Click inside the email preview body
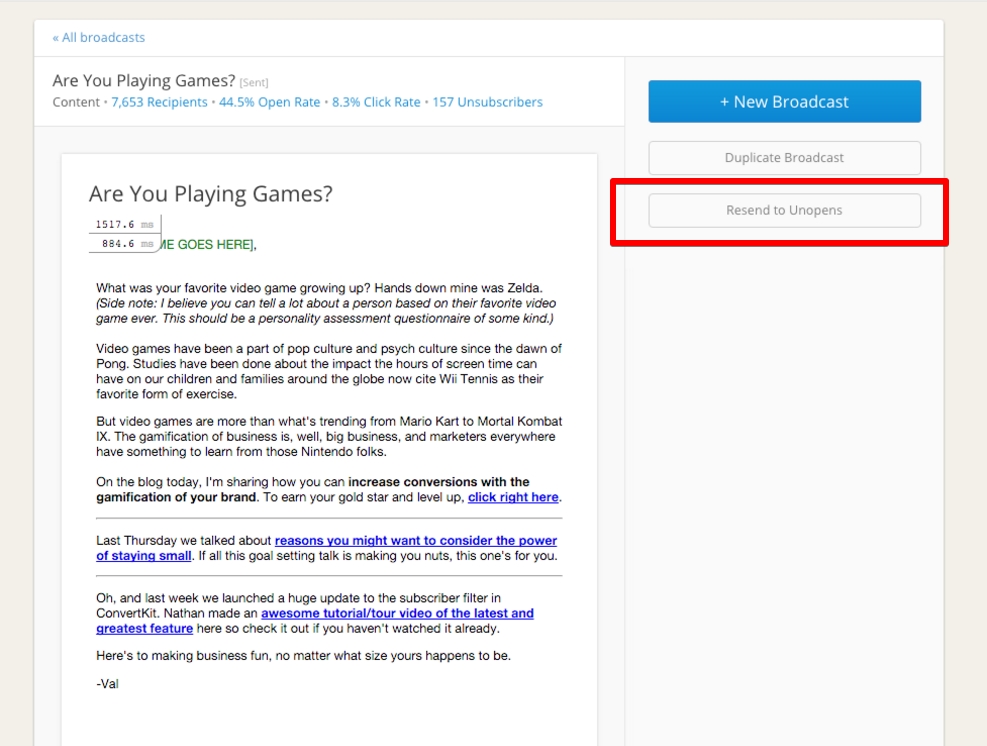987x746 pixels. 330,400
